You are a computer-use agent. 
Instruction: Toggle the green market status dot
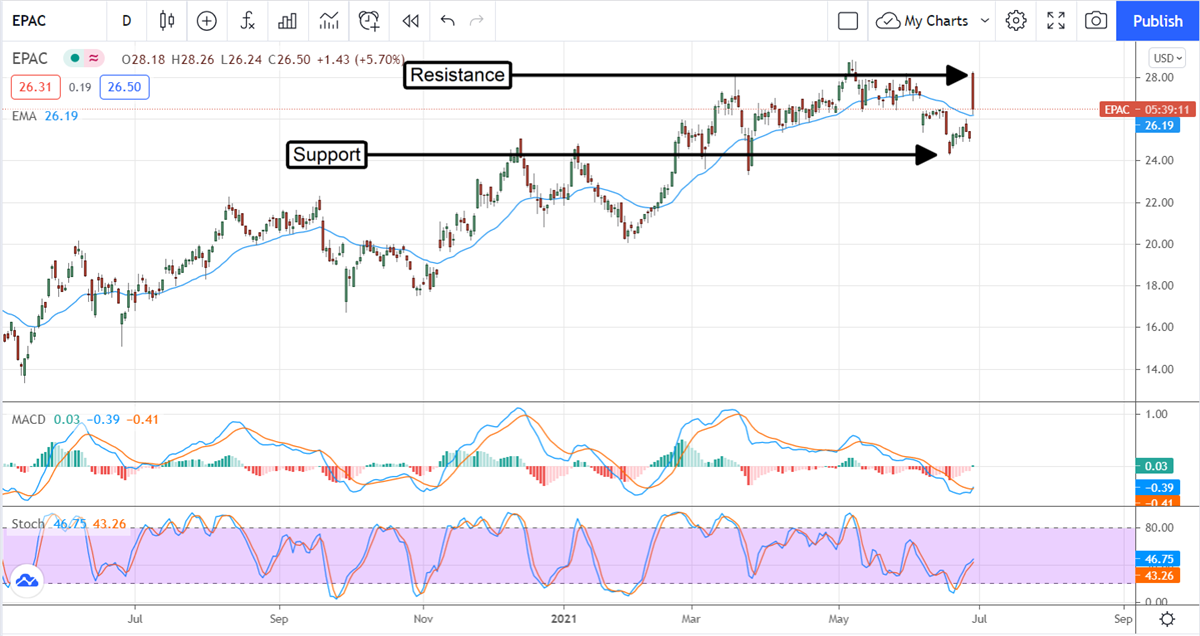pyautogui.click(x=74, y=58)
